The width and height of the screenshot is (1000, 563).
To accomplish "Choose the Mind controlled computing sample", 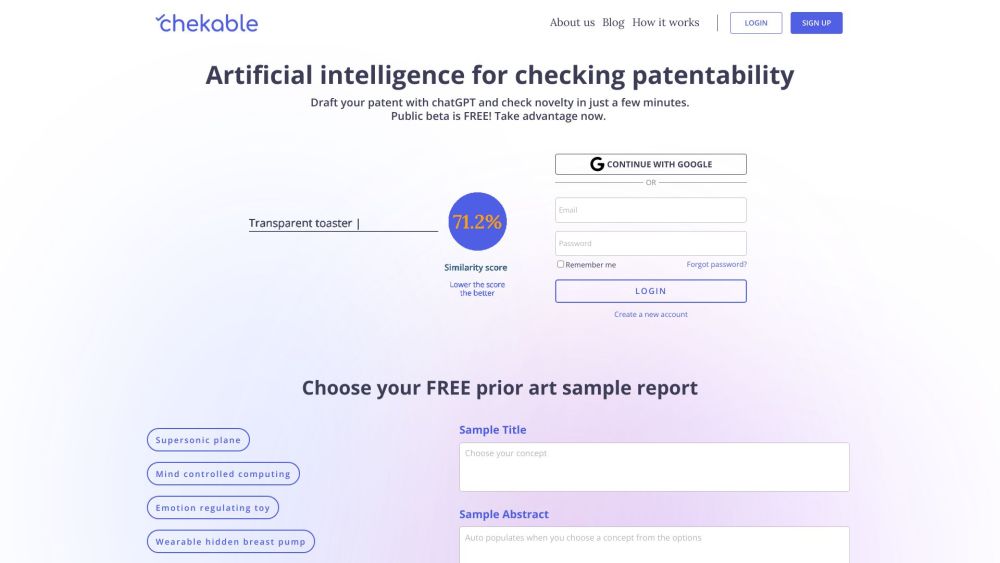I will [223, 474].
